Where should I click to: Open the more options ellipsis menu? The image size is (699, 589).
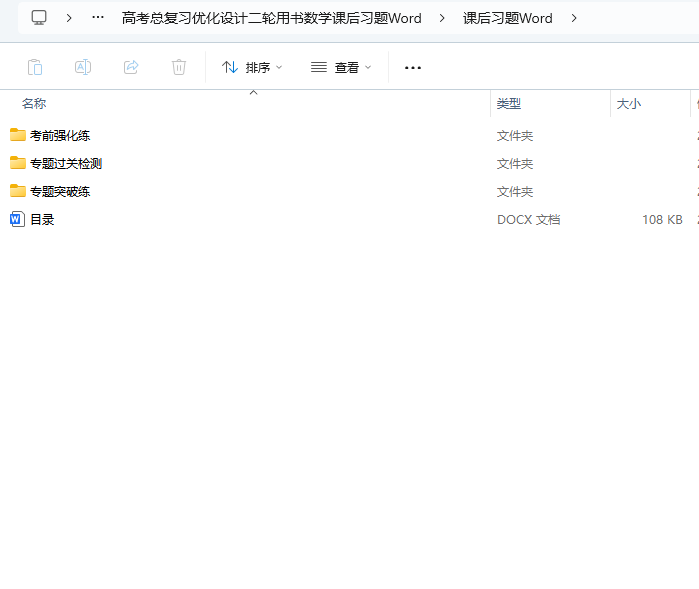click(413, 67)
